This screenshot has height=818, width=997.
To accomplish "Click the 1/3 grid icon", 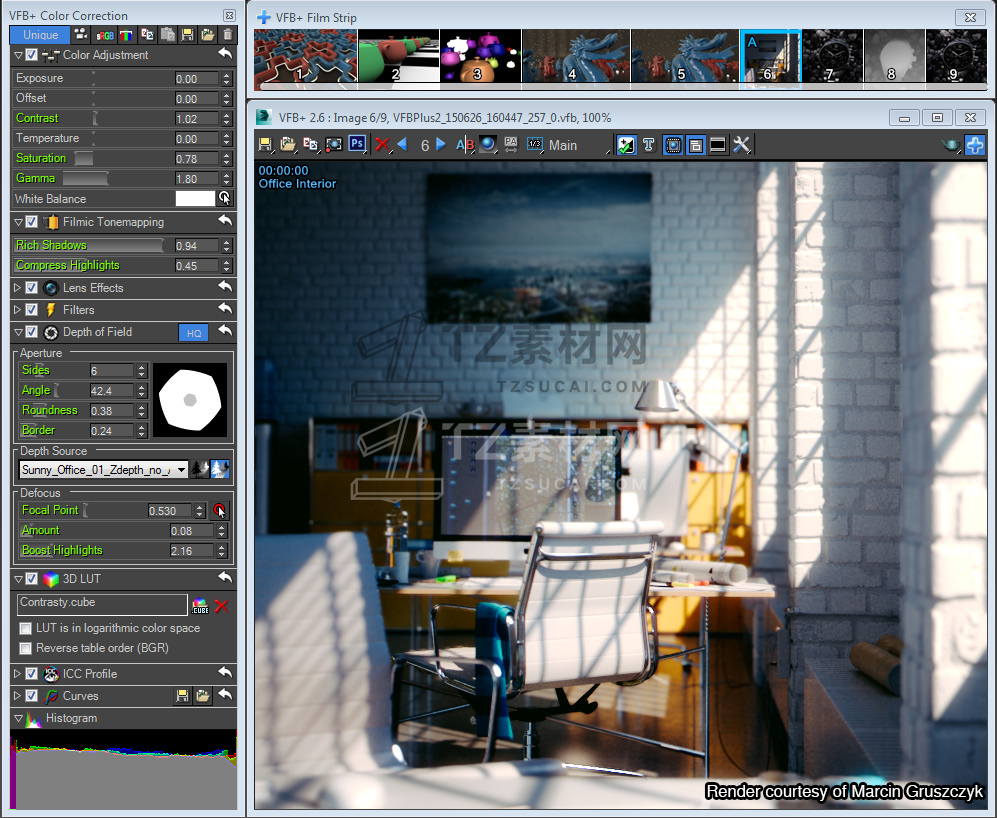I will 535,144.
